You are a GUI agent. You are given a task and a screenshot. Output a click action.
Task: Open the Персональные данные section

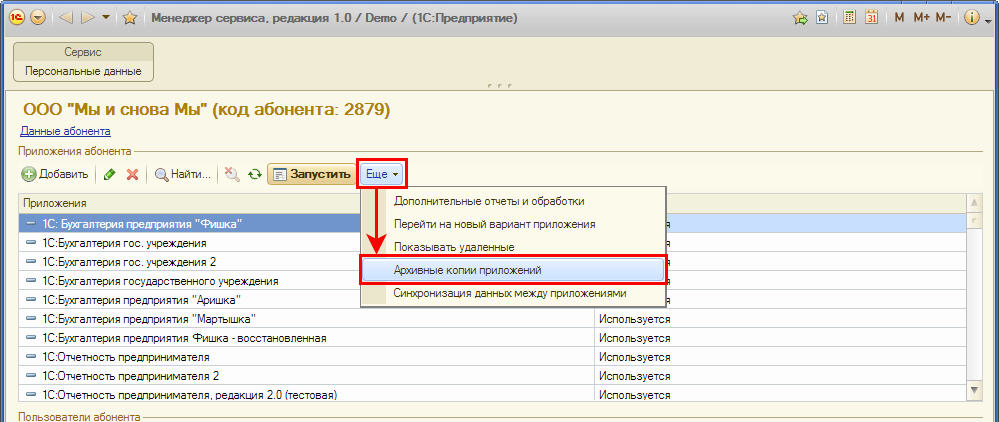click(x=83, y=71)
